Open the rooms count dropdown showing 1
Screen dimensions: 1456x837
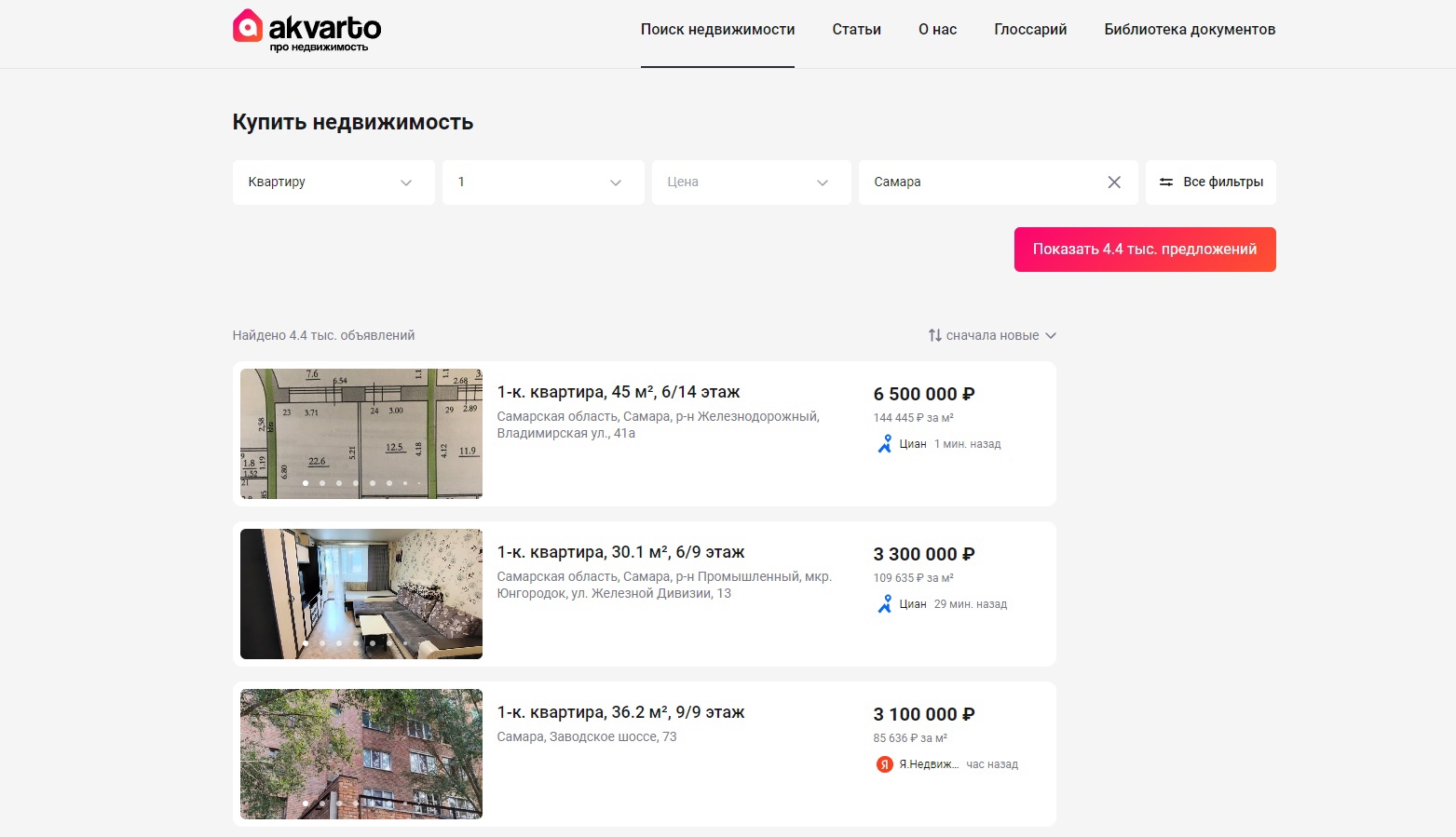(x=543, y=182)
